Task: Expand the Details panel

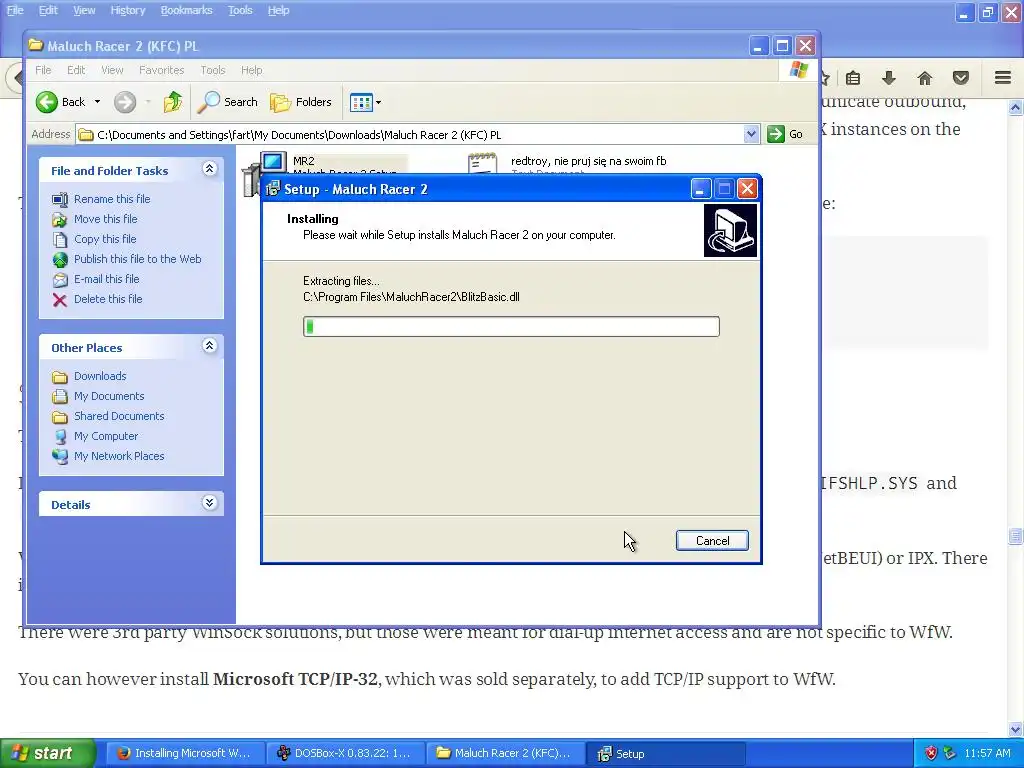Action: [x=209, y=503]
